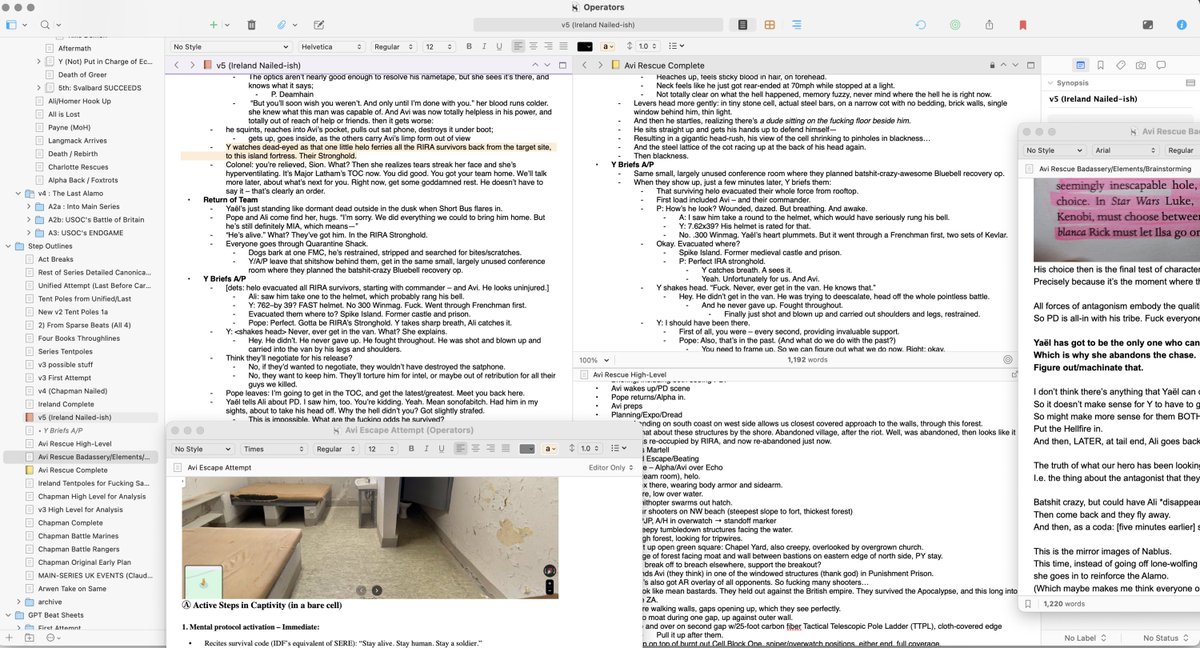Set left alignment in main format bar
Viewport: 1200px width, 648px height.
[520, 46]
